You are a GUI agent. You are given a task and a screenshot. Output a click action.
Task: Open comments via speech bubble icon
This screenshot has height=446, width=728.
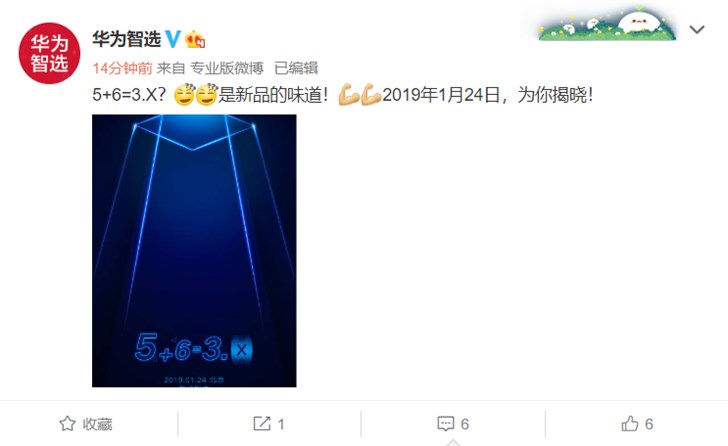pos(446,423)
